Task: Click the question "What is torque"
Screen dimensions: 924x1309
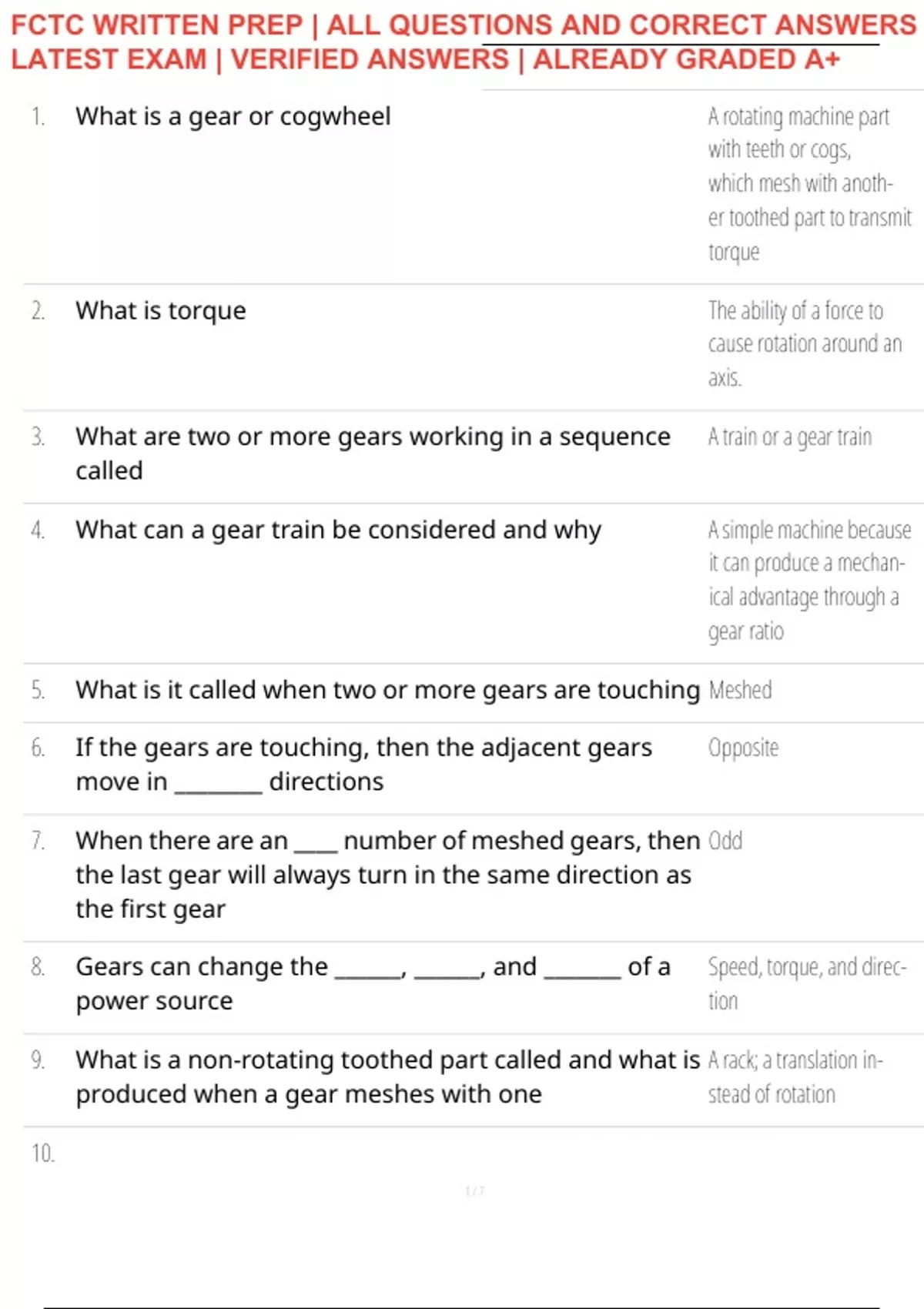Action: (160, 310)
